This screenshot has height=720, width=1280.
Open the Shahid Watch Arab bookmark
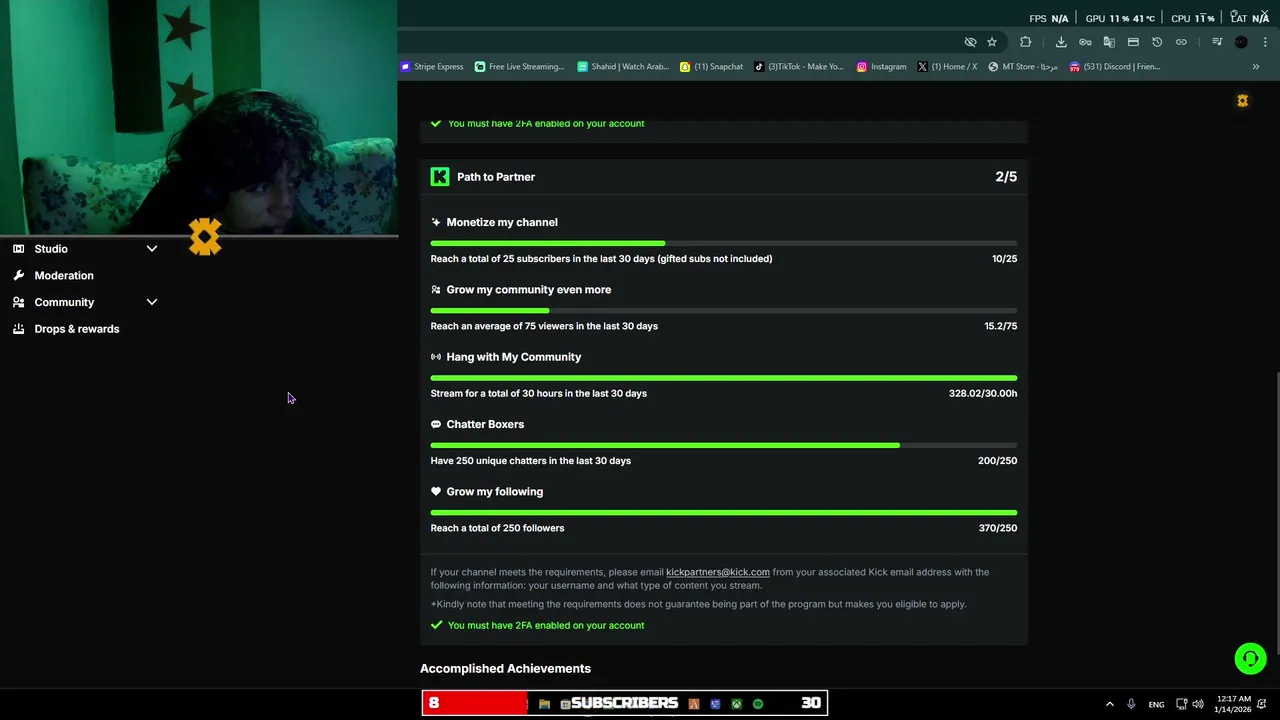click(x=623, y=67)
